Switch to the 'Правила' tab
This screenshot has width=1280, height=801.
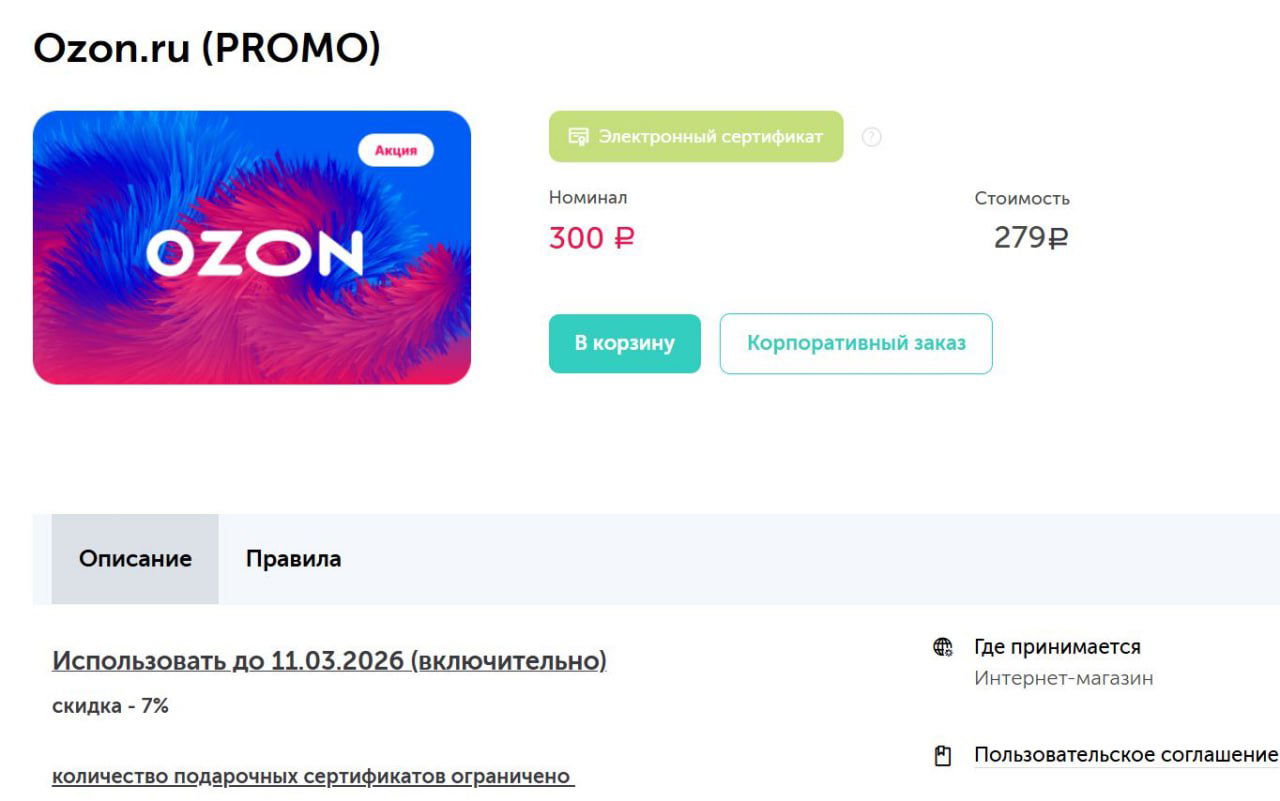[291, 558]
